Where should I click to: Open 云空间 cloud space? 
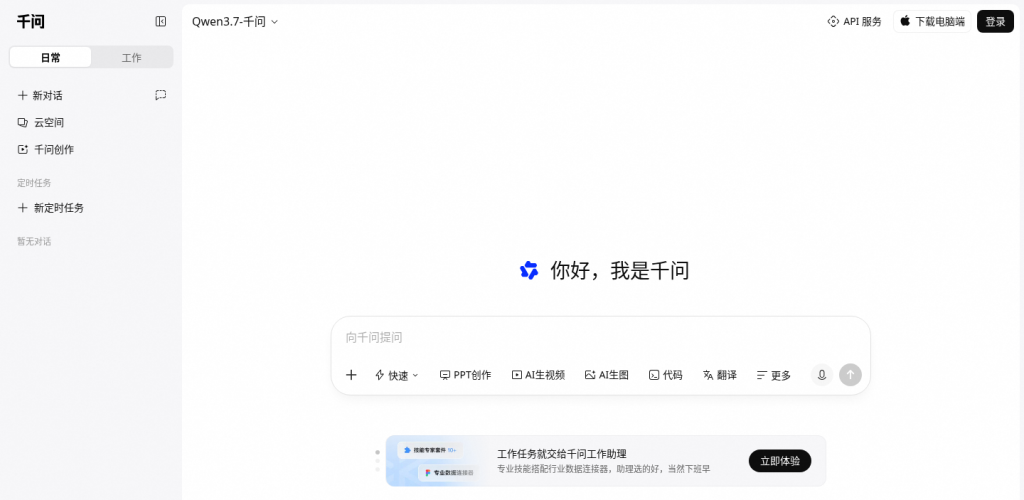(x=40, y=123)
